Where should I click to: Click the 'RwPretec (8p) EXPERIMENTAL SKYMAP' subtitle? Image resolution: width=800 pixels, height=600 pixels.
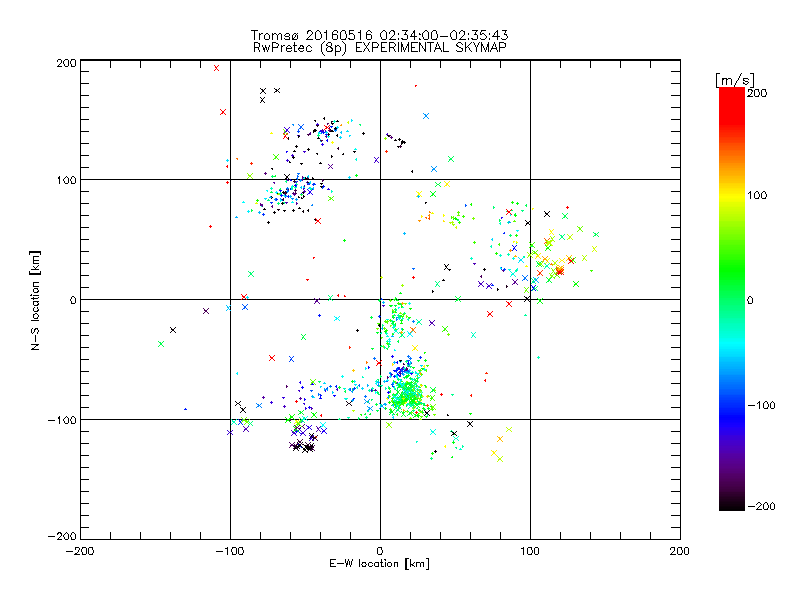tap(380, 48)
